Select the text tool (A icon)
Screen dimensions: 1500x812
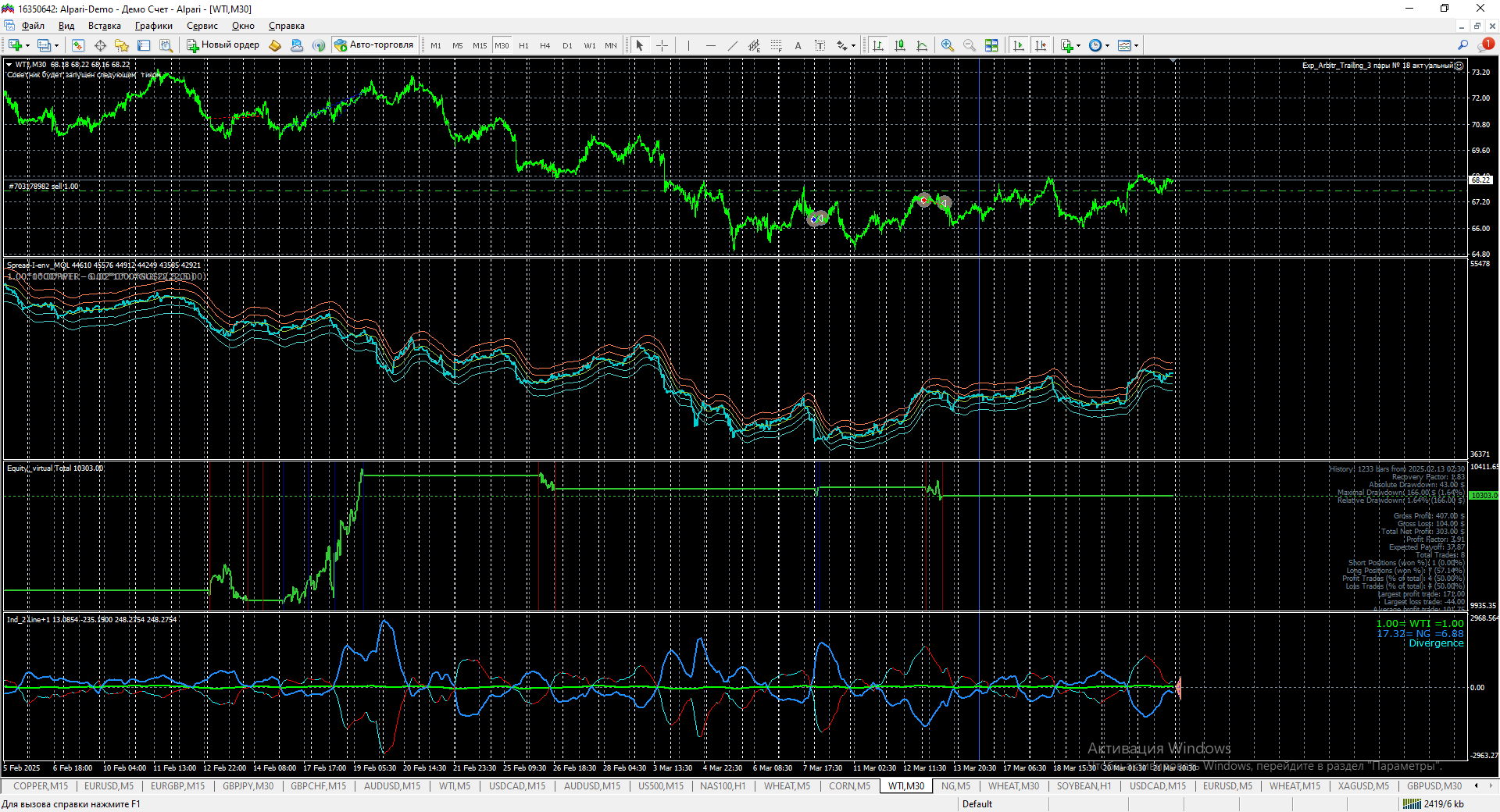click(798, 45)
